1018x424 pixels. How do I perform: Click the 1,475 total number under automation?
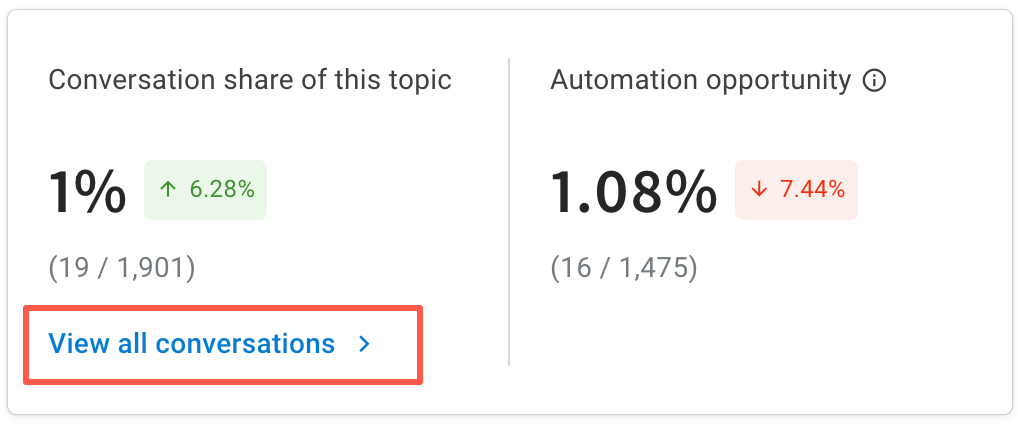655,269
